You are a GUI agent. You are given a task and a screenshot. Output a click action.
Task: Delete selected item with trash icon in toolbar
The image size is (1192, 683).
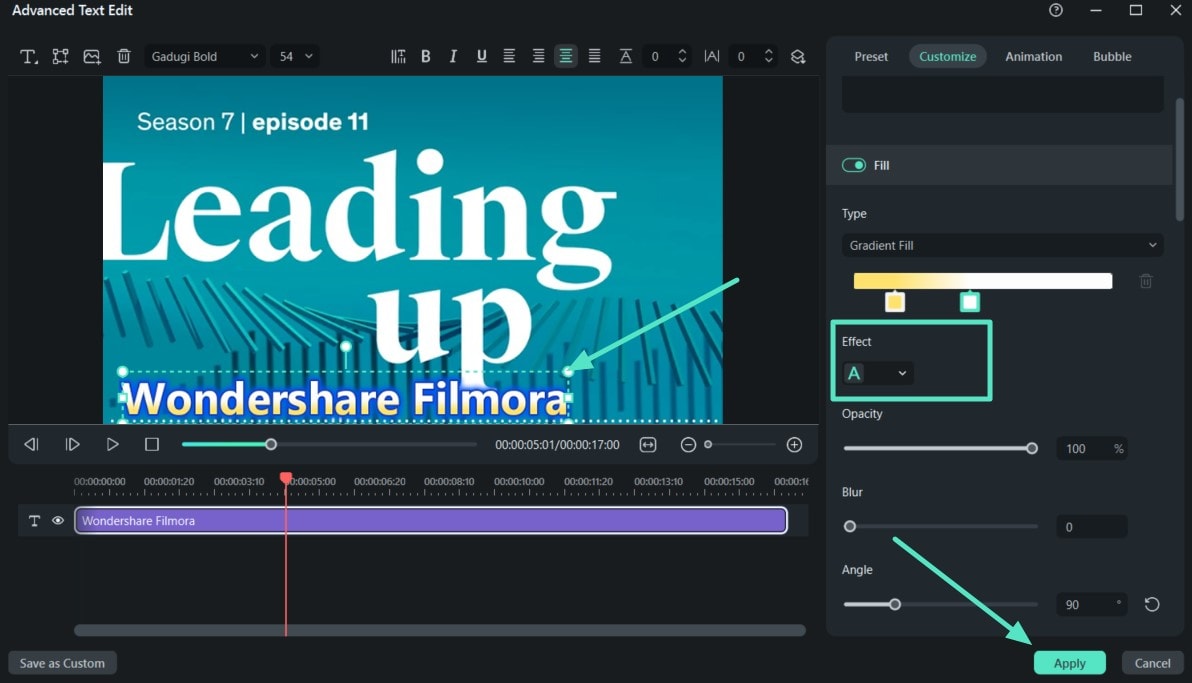124,56
